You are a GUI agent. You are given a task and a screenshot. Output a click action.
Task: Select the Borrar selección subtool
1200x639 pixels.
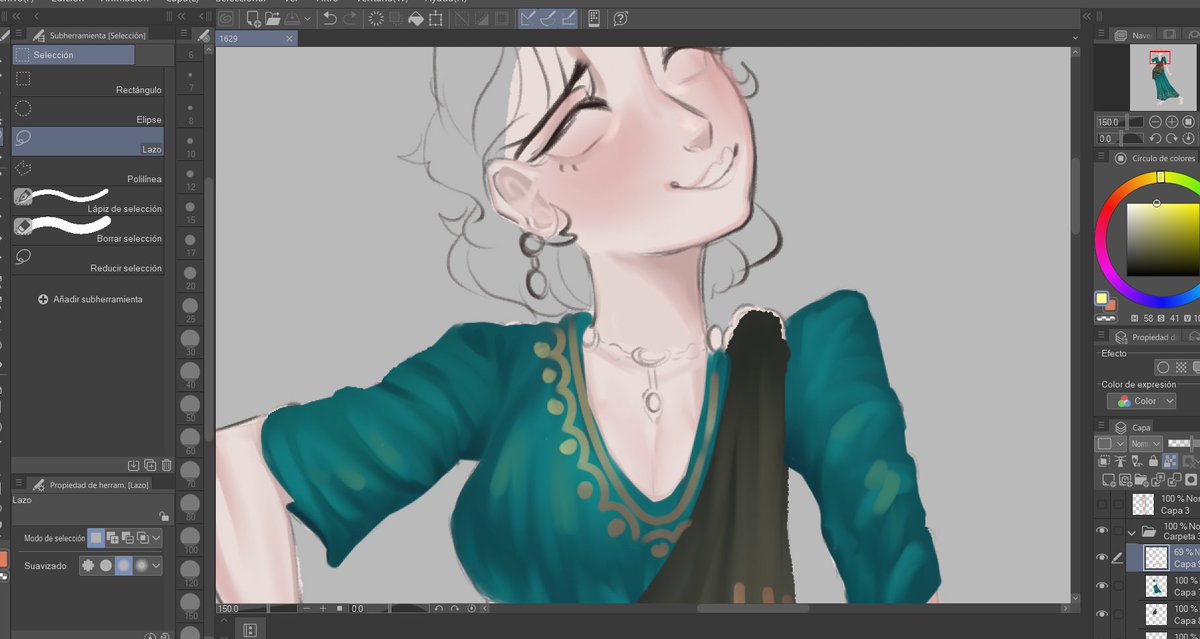88,231
